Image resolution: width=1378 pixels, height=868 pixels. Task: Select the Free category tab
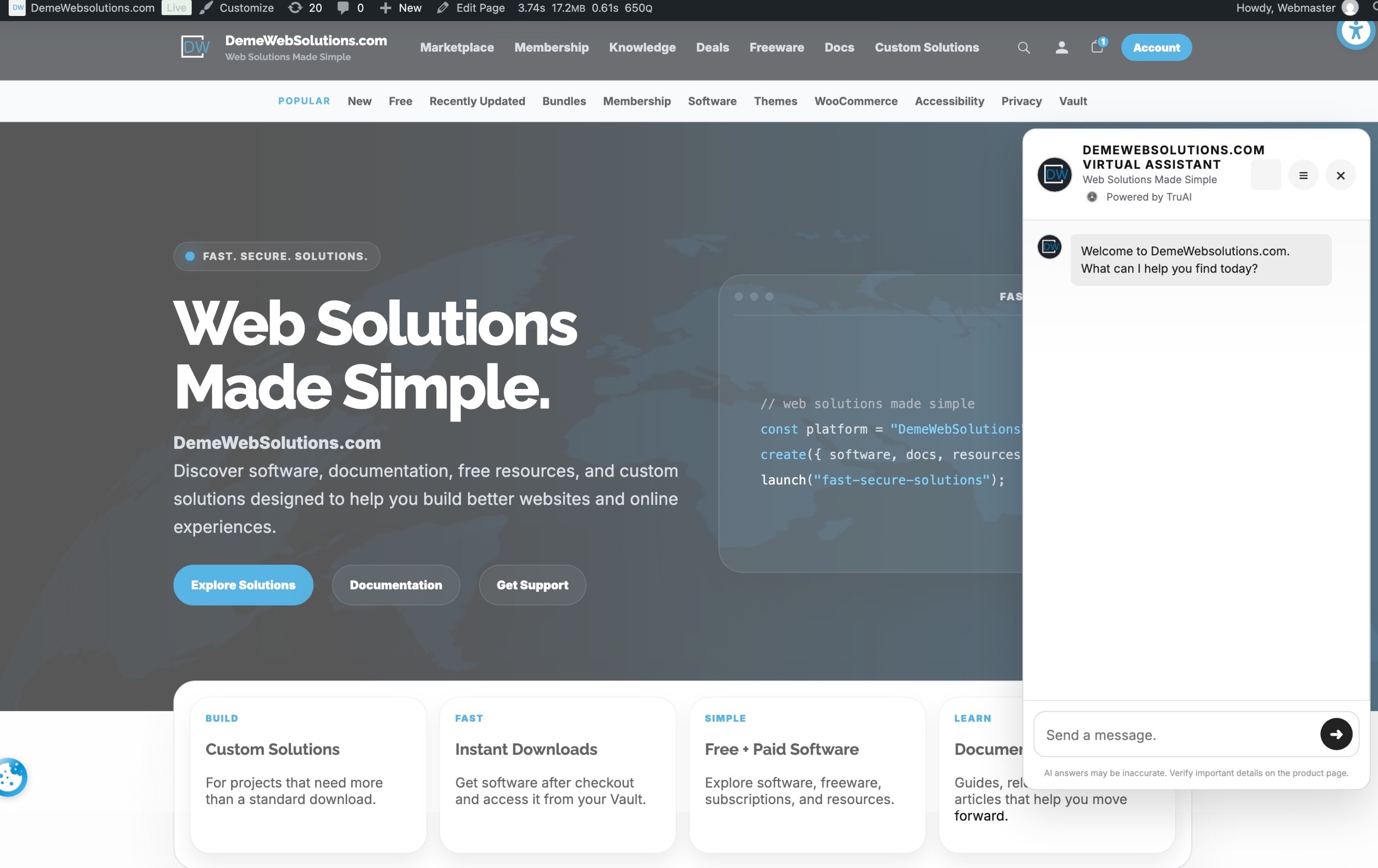[400, 101]
